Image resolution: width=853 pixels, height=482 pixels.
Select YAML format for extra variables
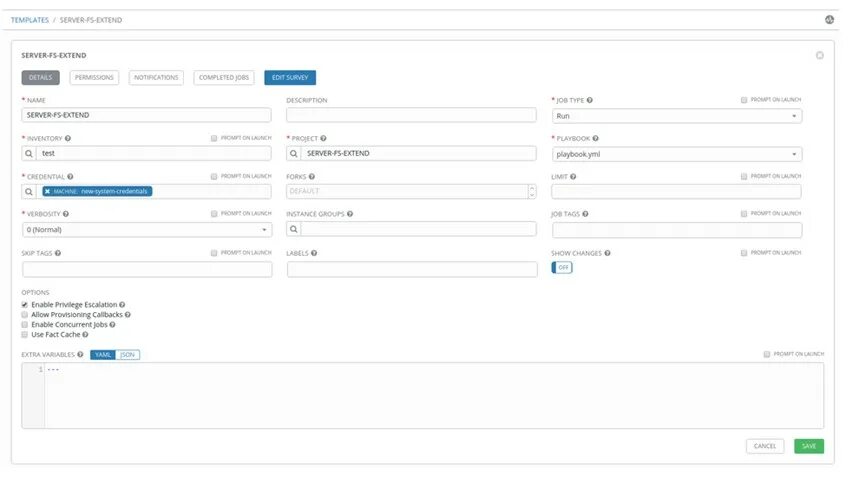(103, 355)
